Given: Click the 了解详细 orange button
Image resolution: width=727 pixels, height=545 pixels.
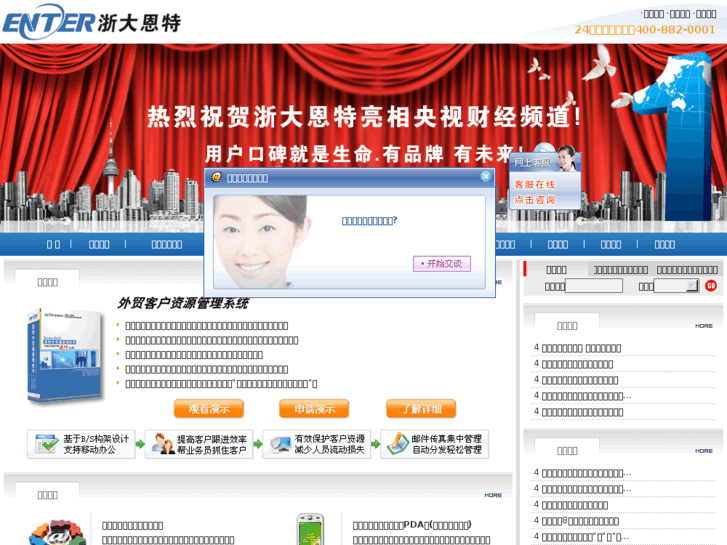Looking at the screenshot, I should [x=421, y=409].
